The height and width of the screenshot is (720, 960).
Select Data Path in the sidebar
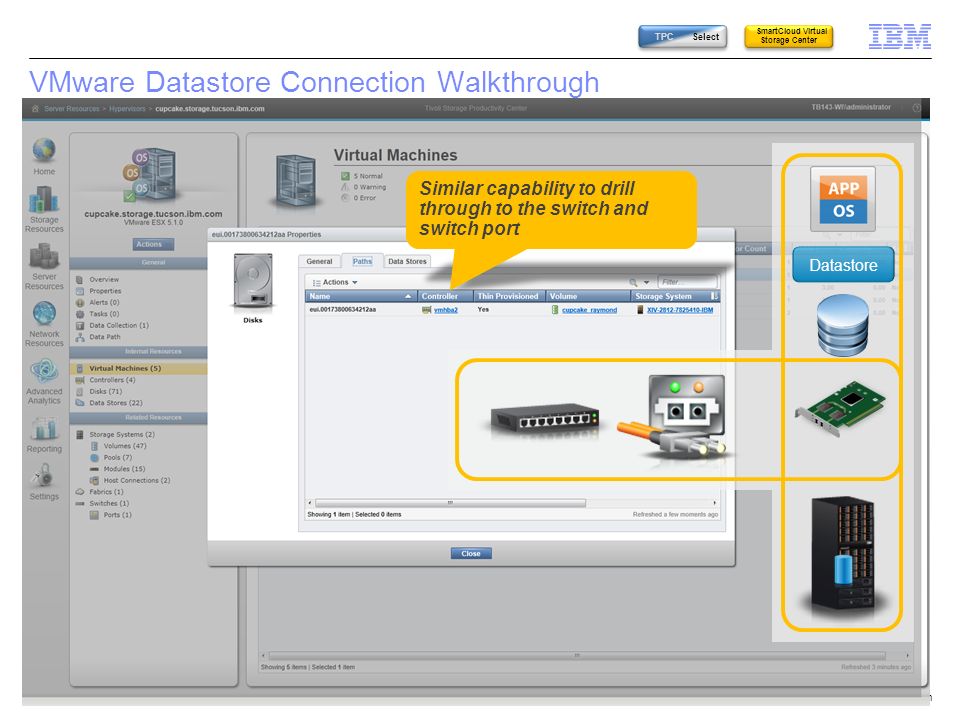pyautogui.click(x=105, y=337)
